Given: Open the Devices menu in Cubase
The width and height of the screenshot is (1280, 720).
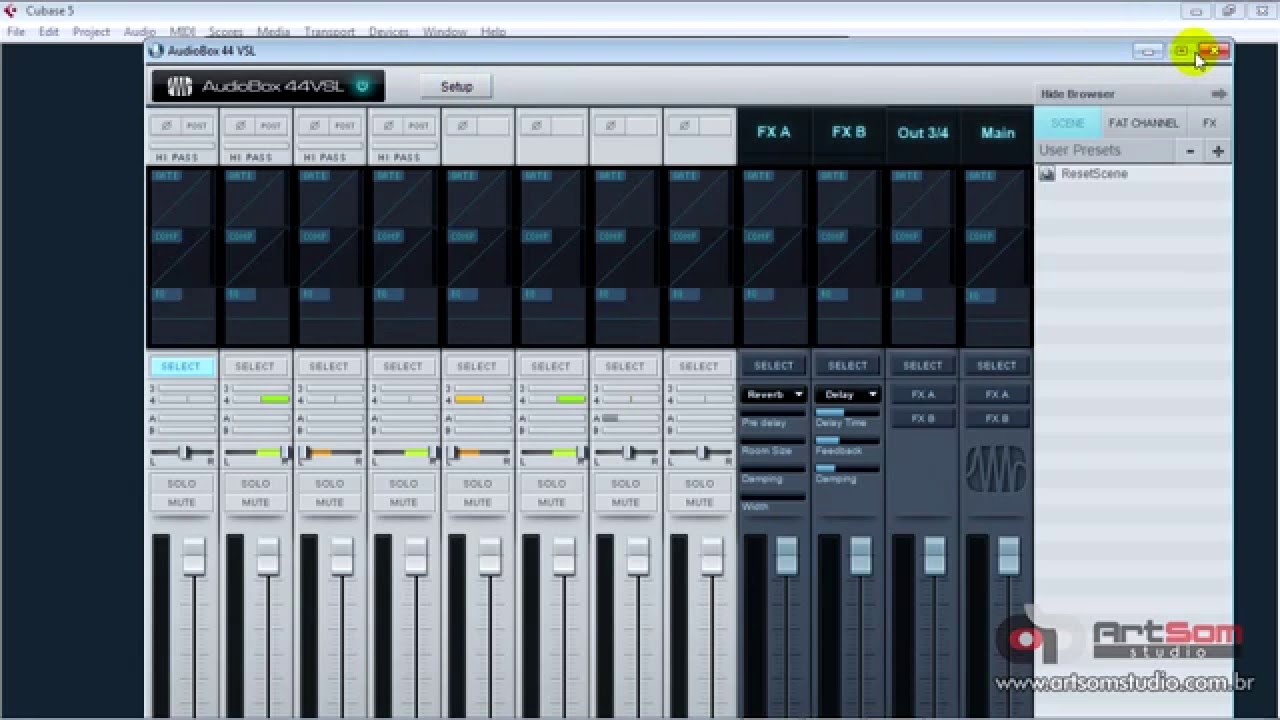Looking at the screenshot, I should [x=389, y=32].
